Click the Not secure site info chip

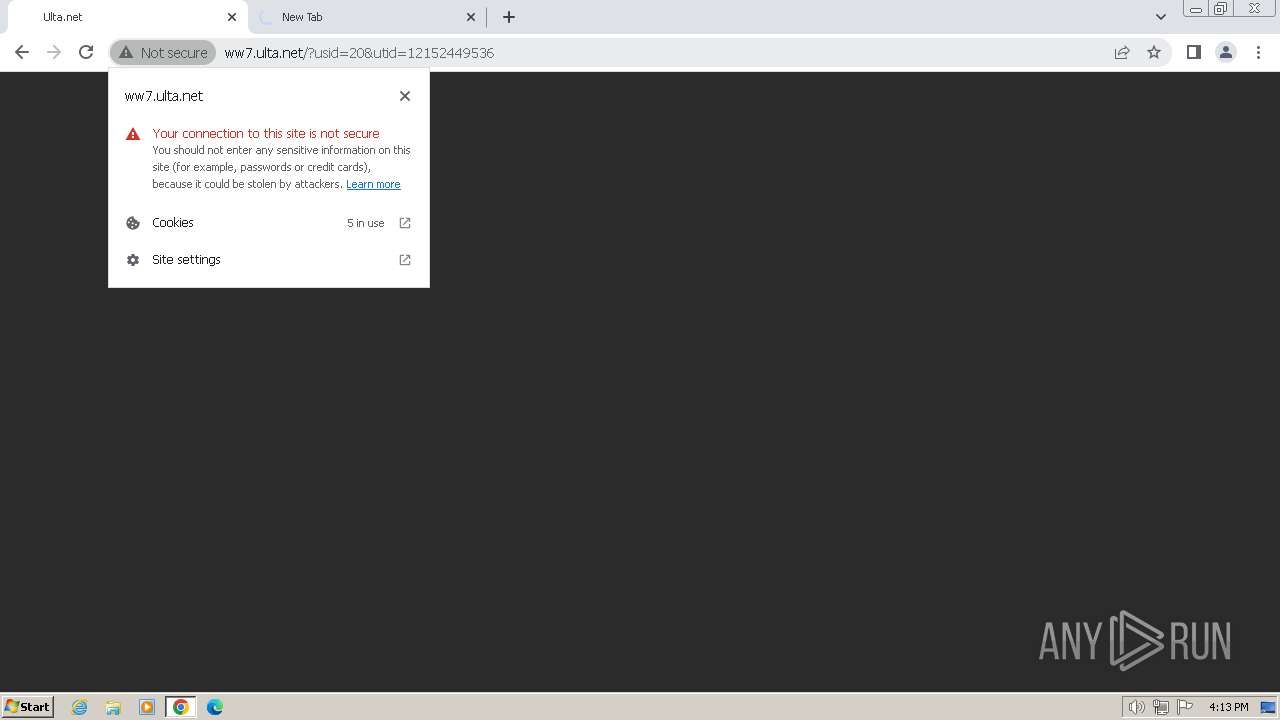[x=163, y=52]
